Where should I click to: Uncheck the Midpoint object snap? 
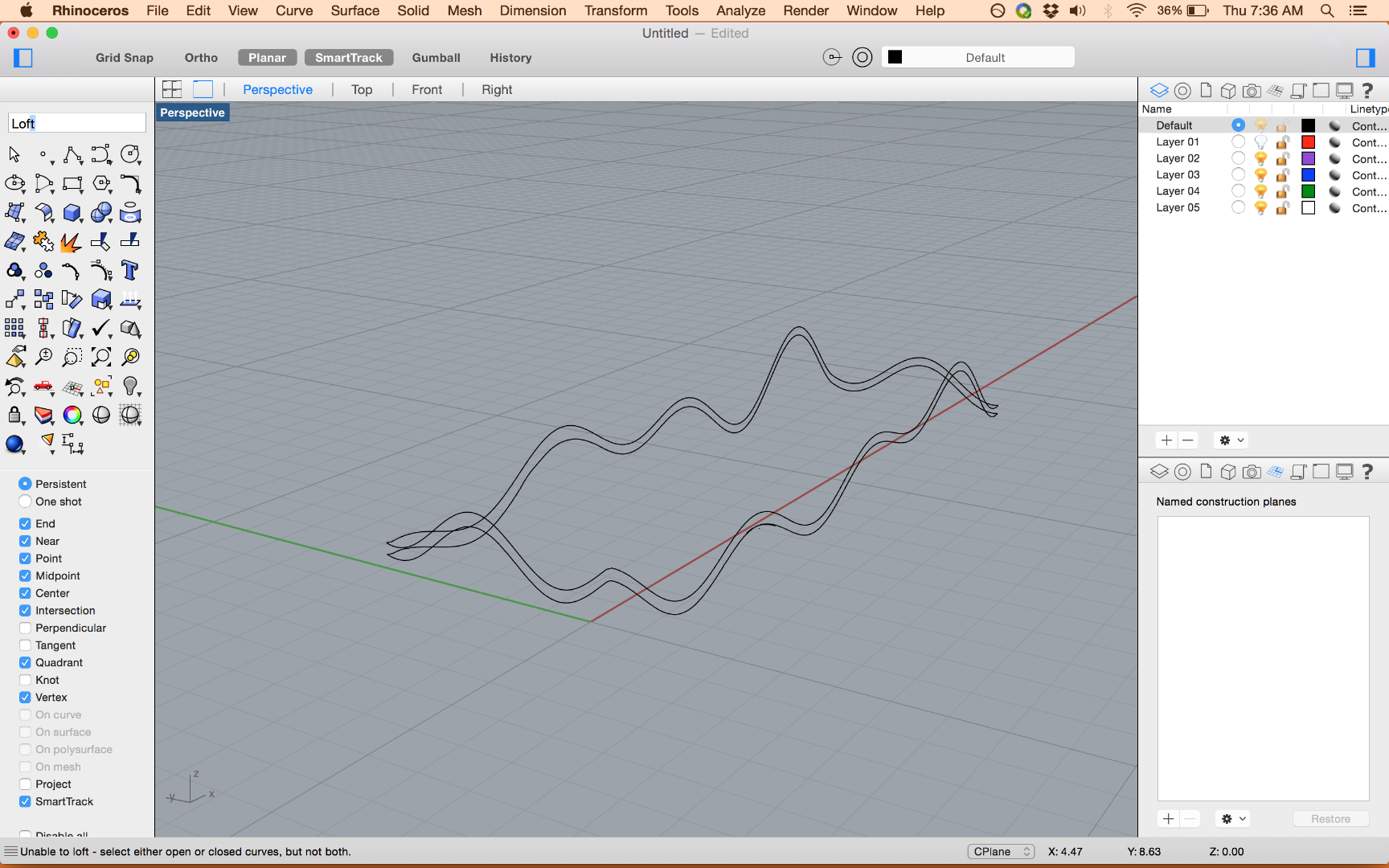(x=25, y=576)
